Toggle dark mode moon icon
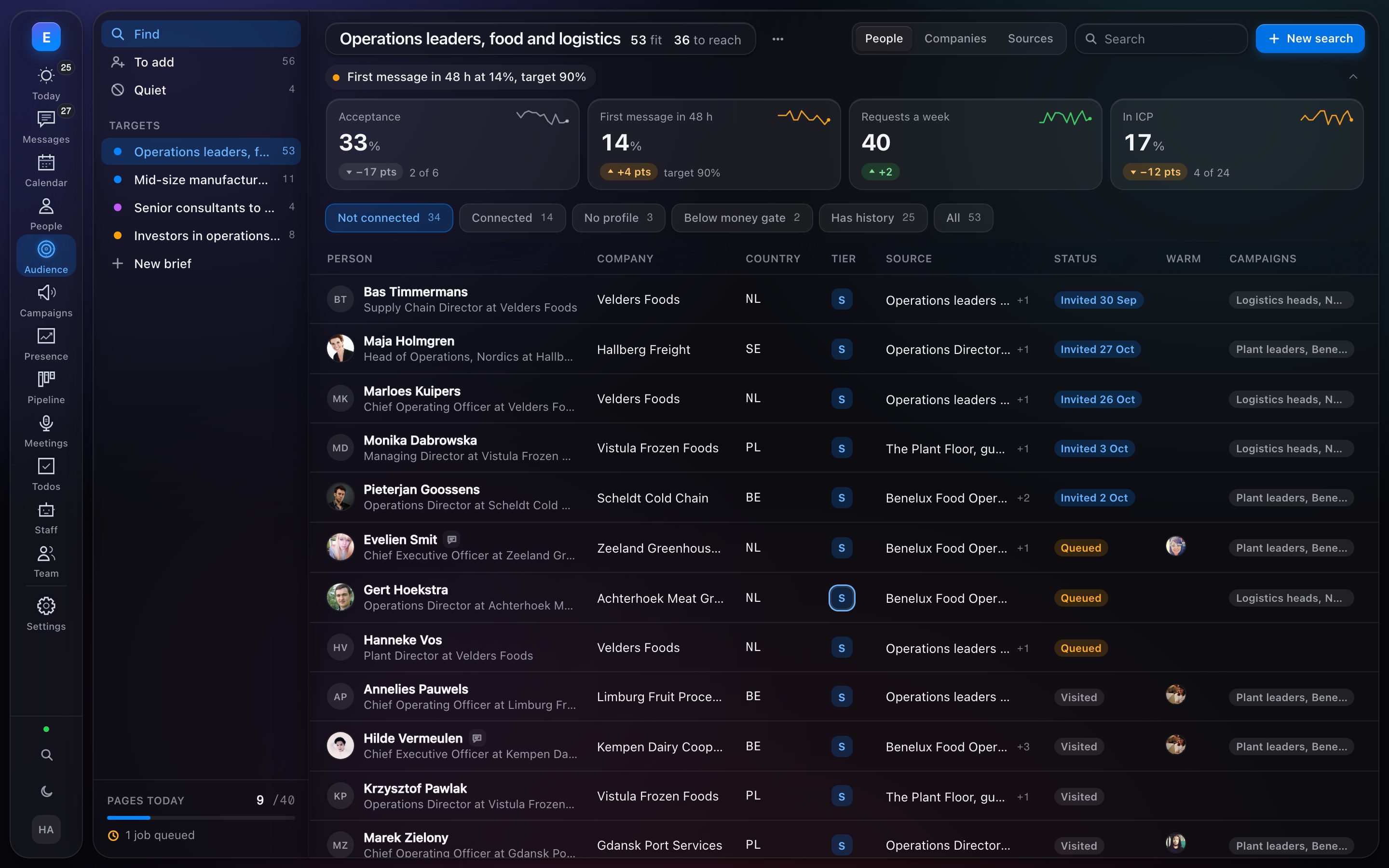 coord(46,792)
